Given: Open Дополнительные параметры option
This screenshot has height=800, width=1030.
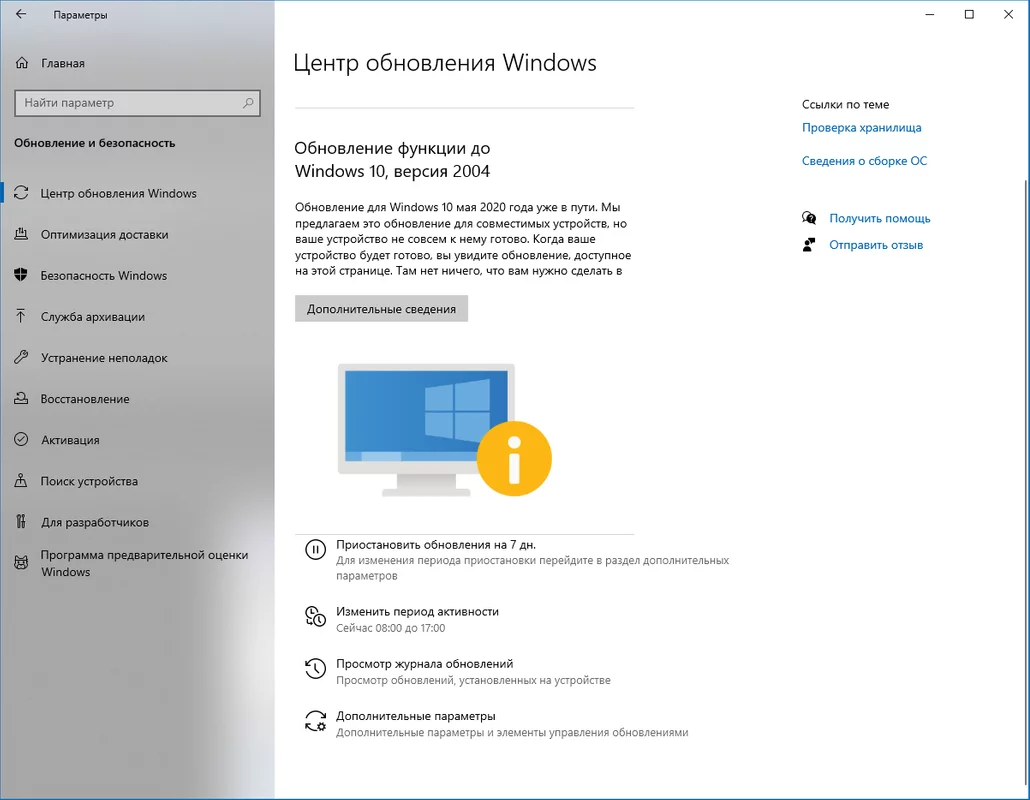Looking at the screenshot, I should coord(416,717).
